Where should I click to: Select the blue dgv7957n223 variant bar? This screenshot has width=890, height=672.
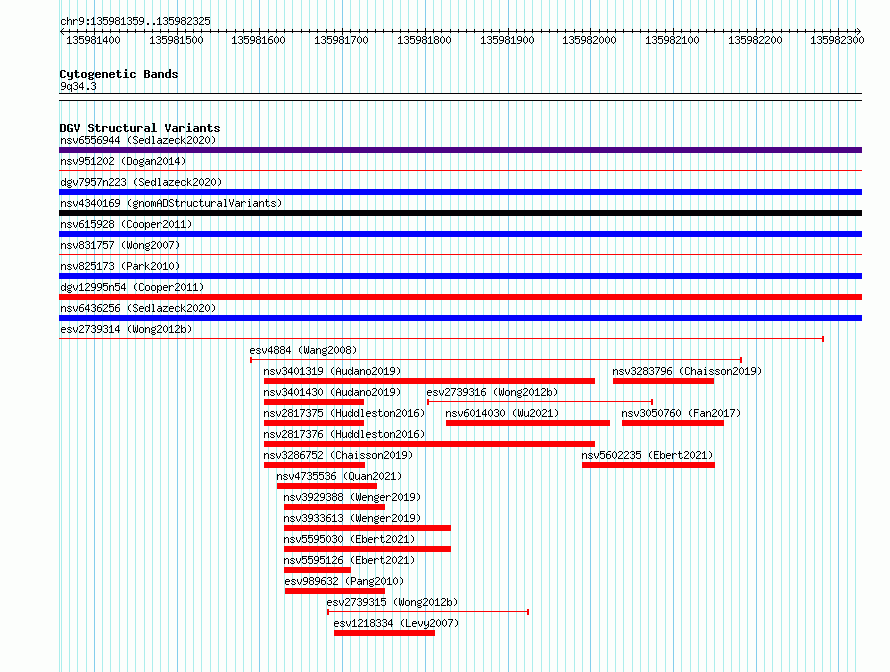pyautogui.click(x=460, y=192)
